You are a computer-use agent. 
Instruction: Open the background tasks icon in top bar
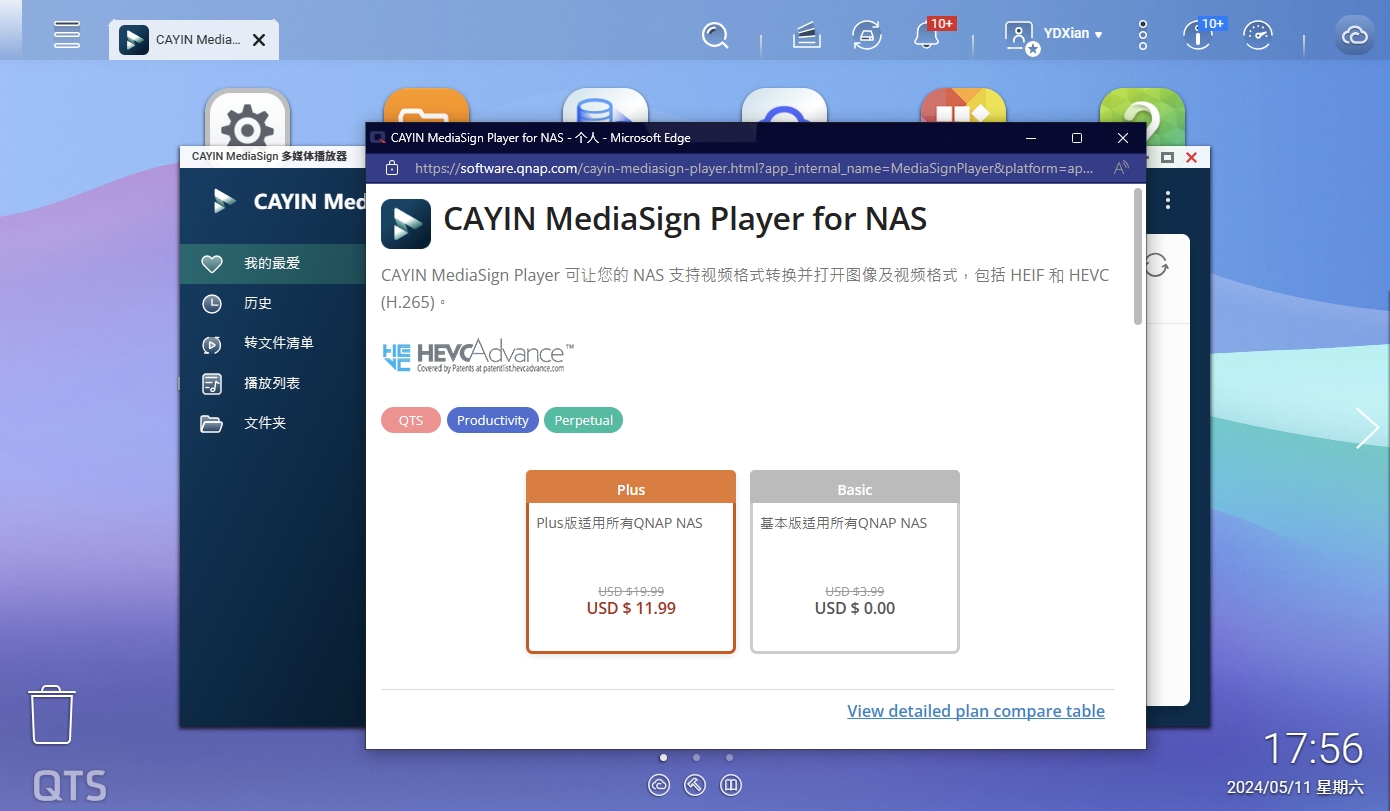(x=807, y=36)
